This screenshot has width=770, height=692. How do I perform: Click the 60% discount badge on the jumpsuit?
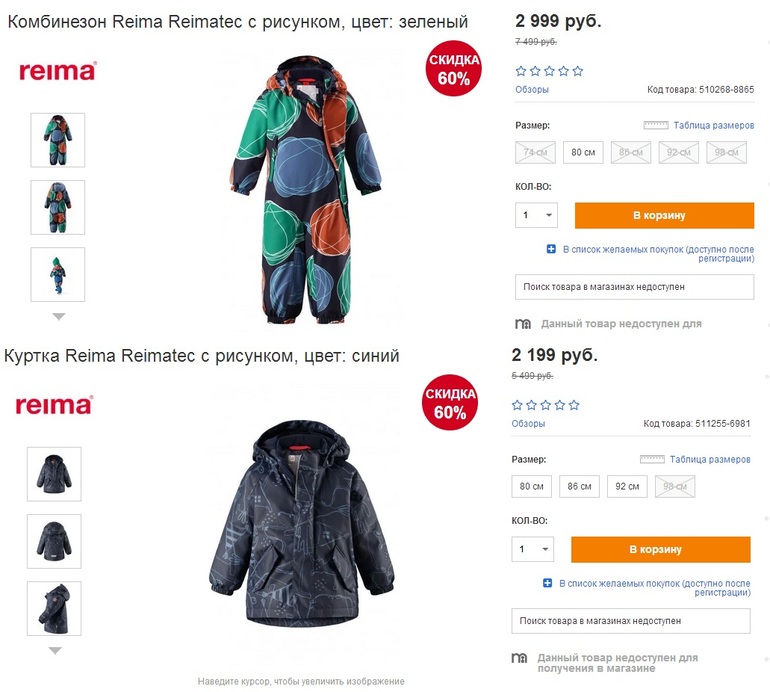click(x=453, y=70)
